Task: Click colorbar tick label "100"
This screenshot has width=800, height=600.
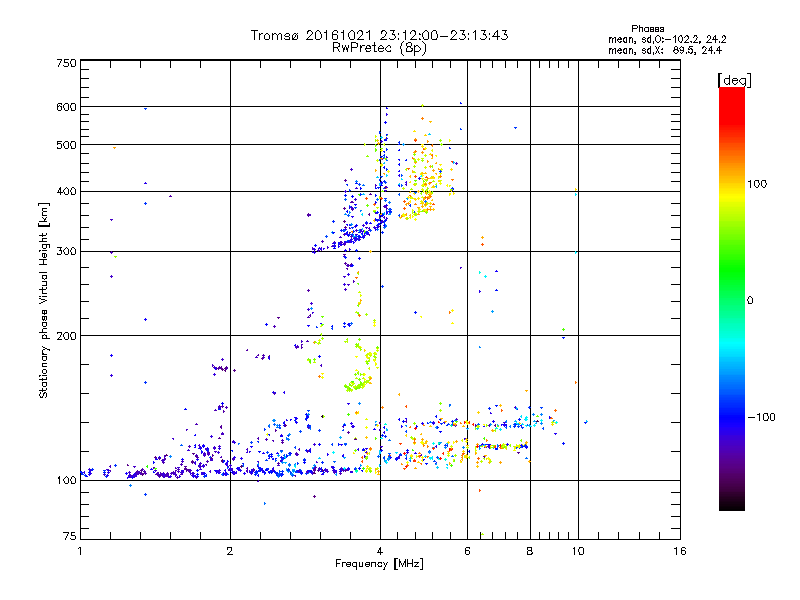Action: point(757,184)
